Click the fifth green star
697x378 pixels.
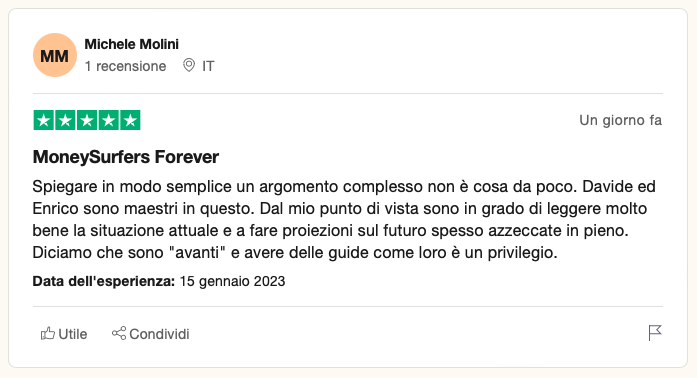[130, 120]
